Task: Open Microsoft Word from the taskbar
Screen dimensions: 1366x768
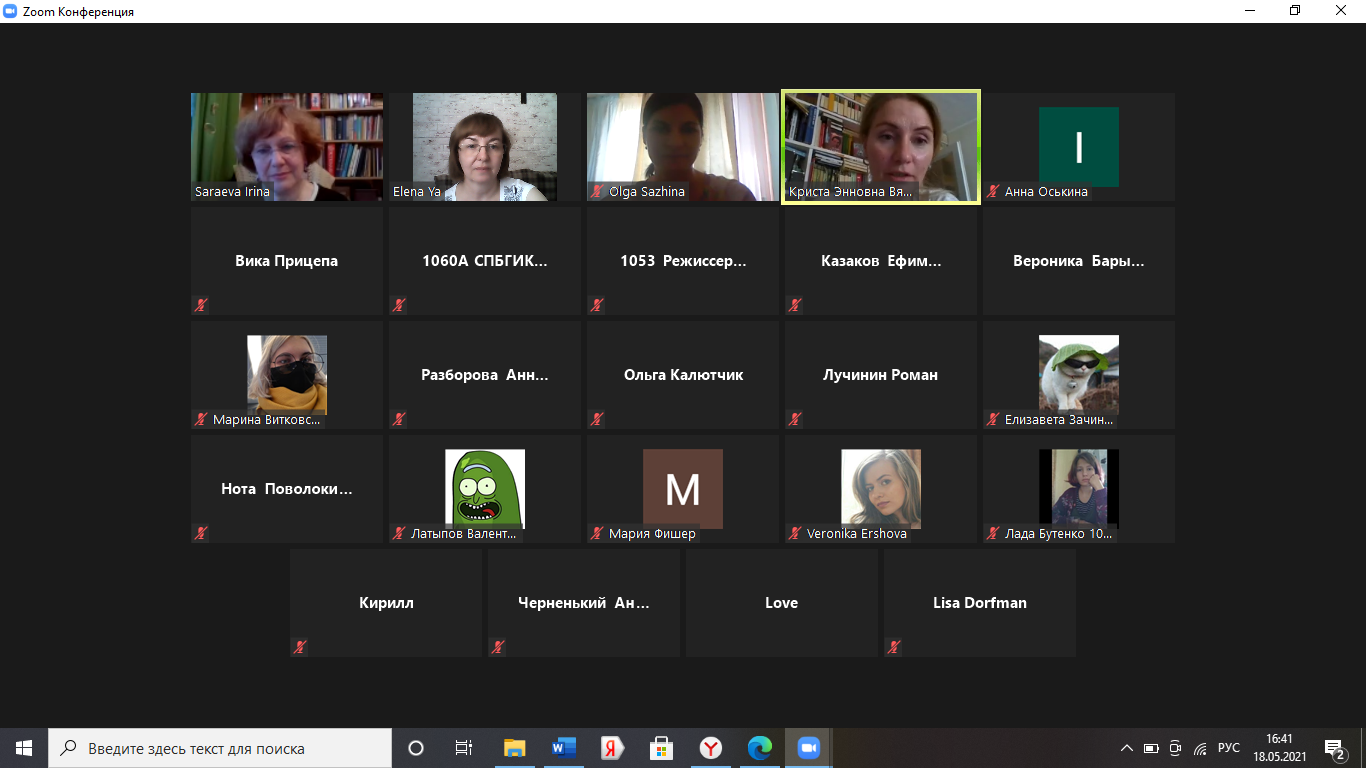Action: [564, 748]
